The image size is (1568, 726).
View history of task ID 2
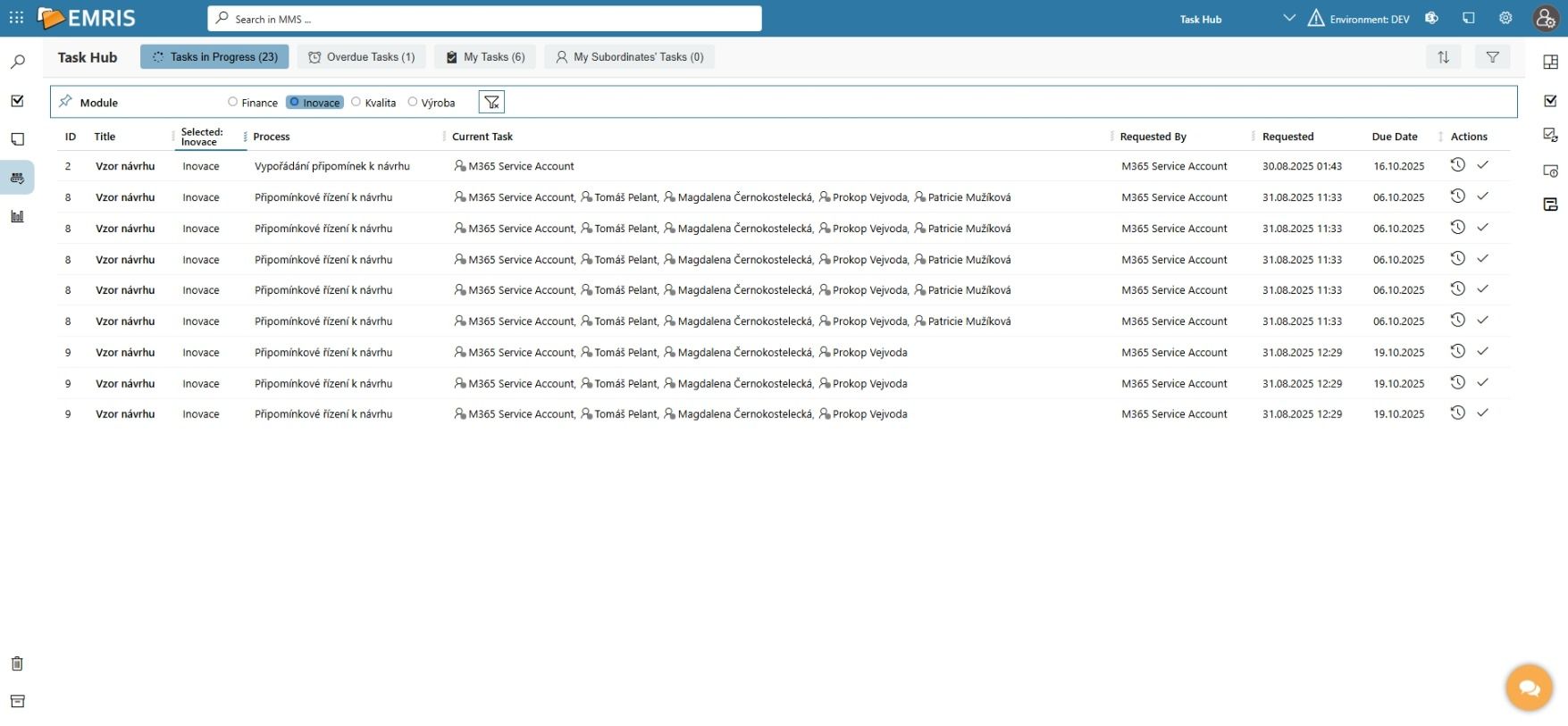(1457, 165)
